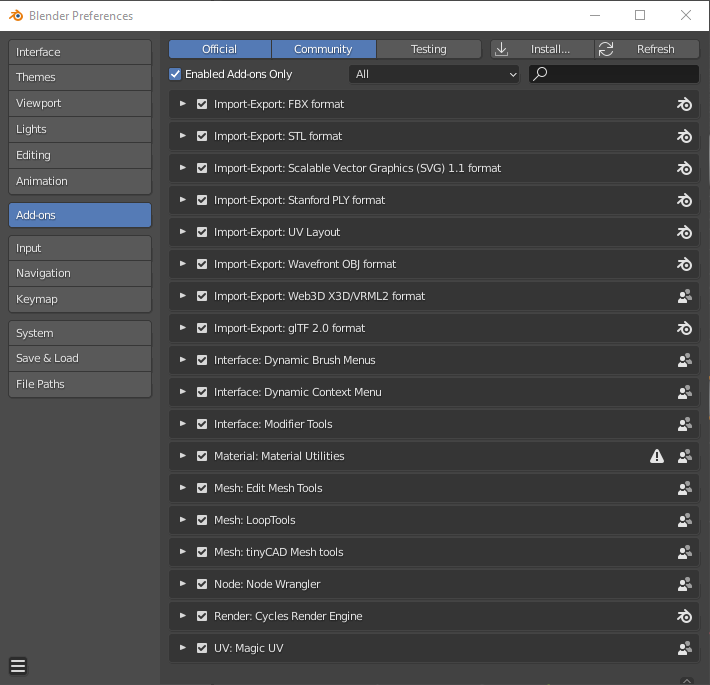Click the add-on search field
710x685 pixels.
coord(614,74)
